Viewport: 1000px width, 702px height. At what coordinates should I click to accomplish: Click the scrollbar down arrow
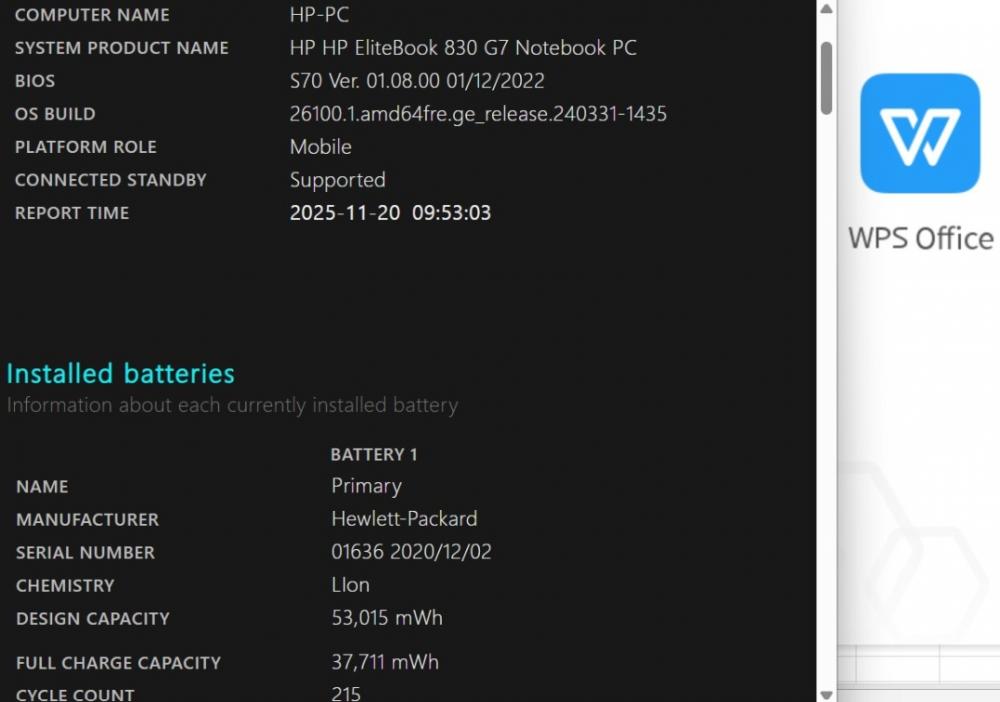click(827, 694)
